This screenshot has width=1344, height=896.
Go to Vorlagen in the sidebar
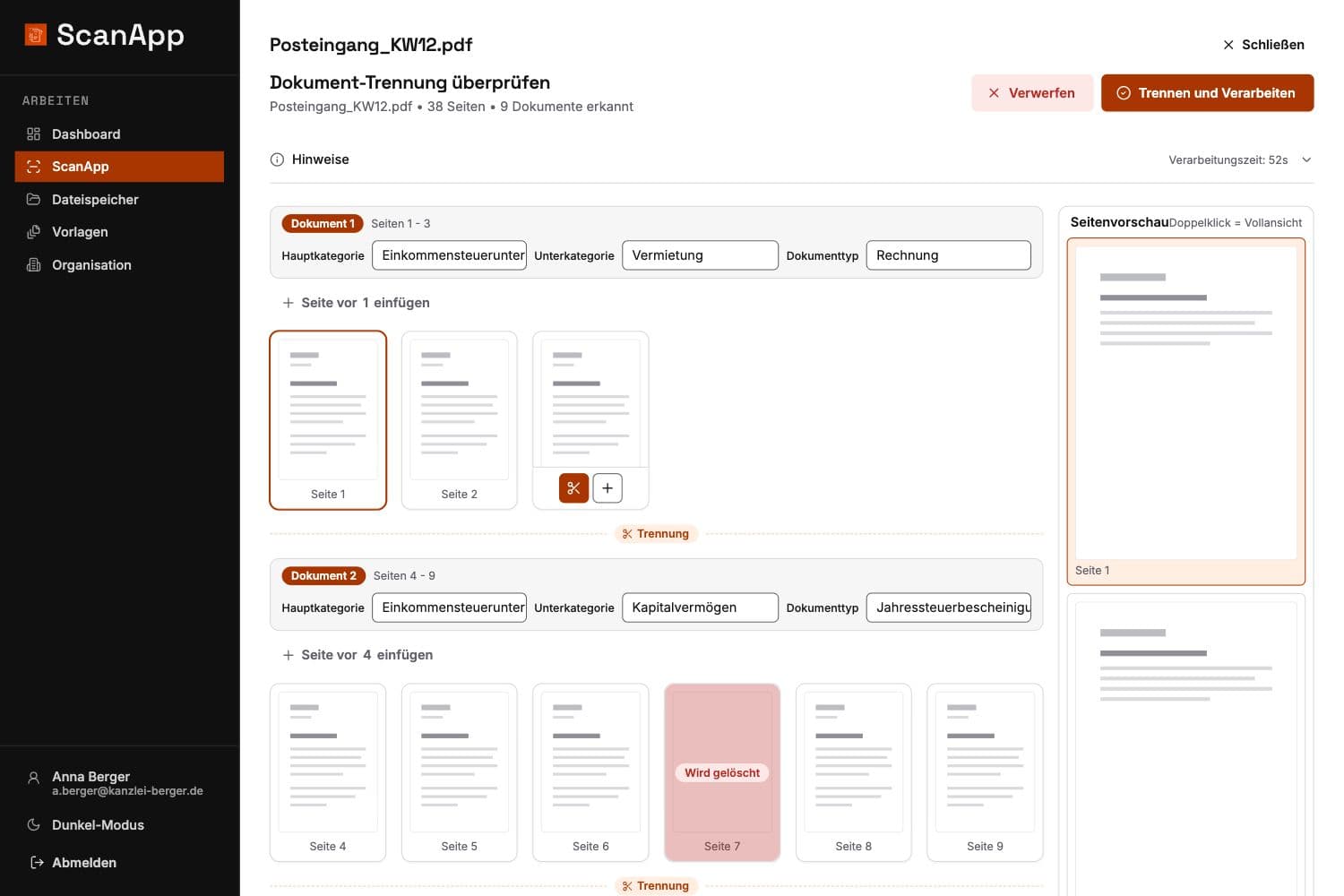[119, 232]
